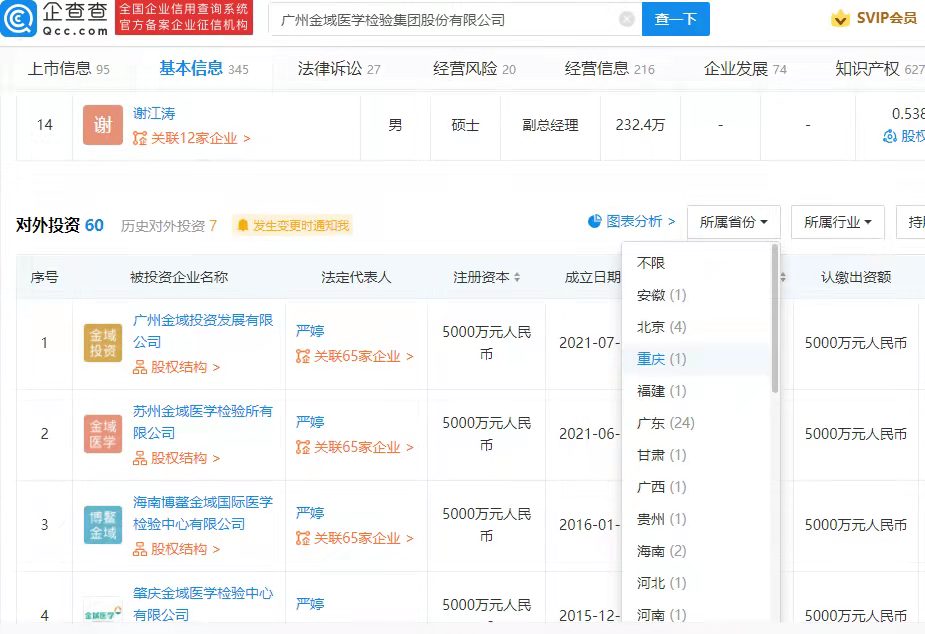The height and width of the screenshot is (634, 925).
Task: Open 肇庆金域医学检验中心有限公司 link
Action: [x=203, y=603]
